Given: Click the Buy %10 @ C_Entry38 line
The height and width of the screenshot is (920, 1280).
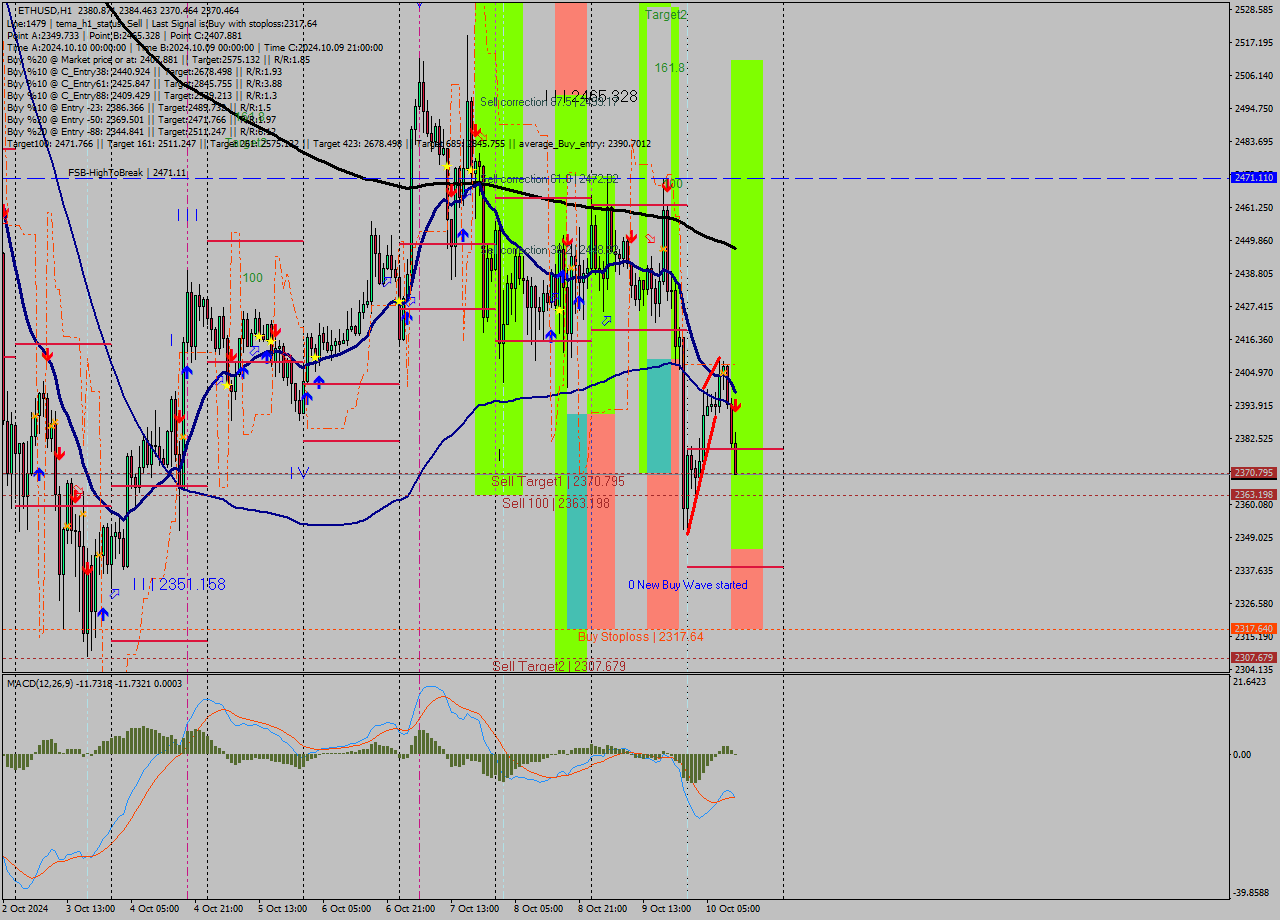Looking at the screenshot, I should pyautogui.click(x=144, y=71).
